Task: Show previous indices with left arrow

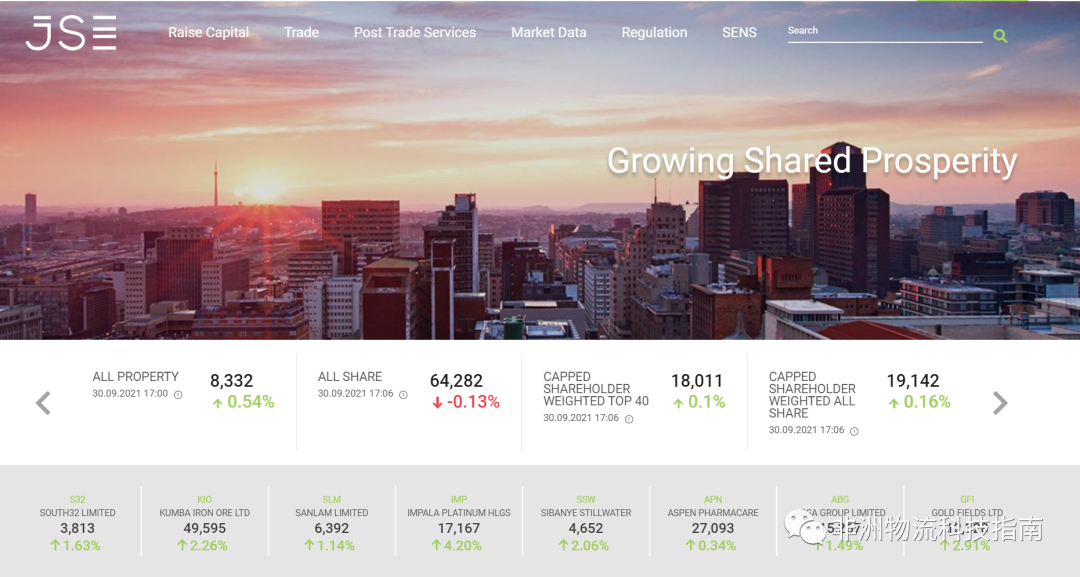Action: (43, 403)
